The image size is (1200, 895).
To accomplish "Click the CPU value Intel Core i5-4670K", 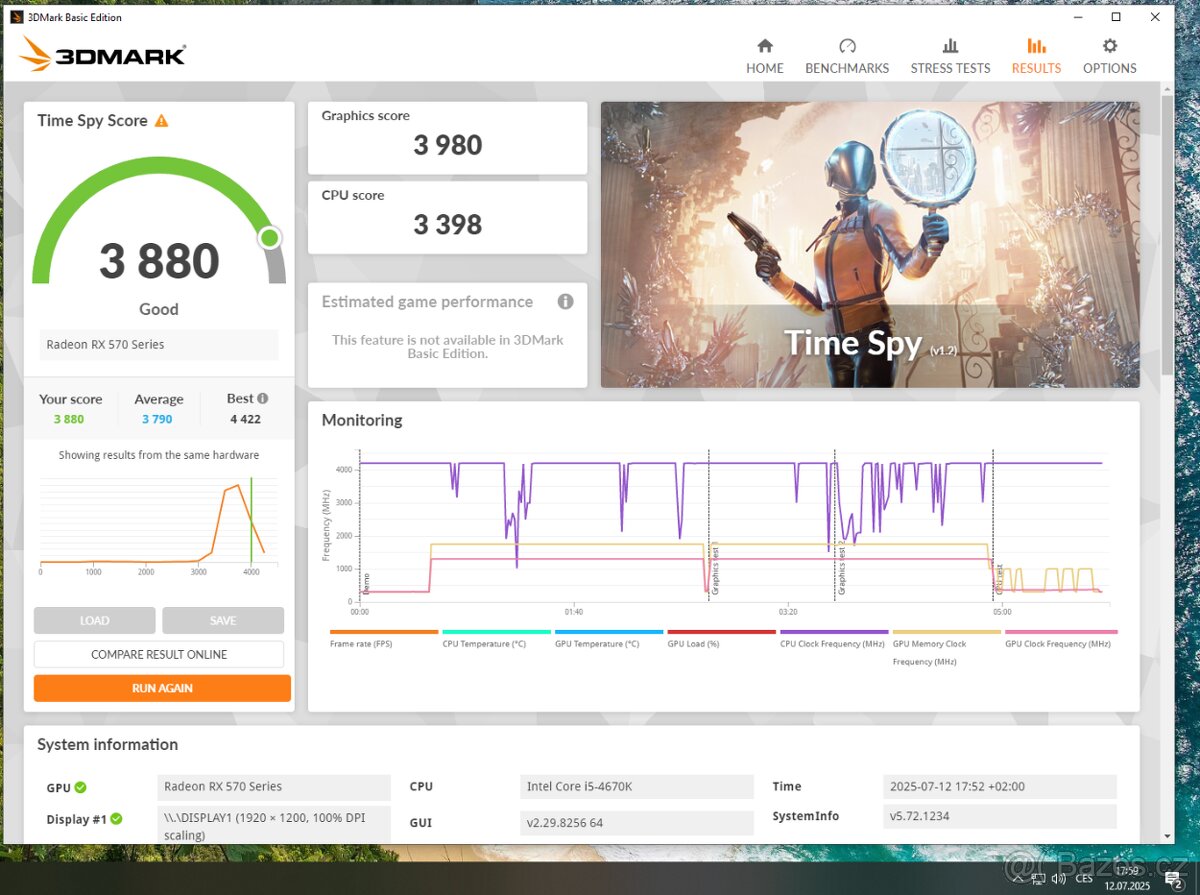I will point(637,787).
